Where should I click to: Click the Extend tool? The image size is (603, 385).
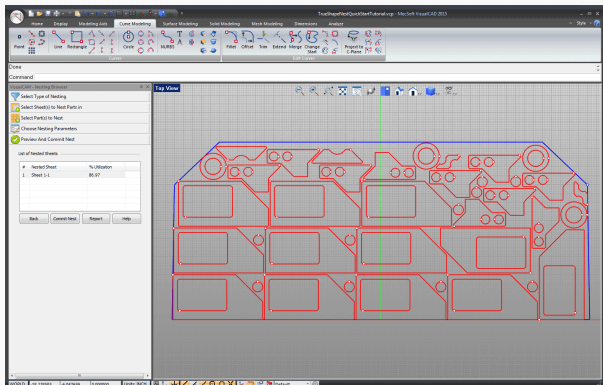279,40
